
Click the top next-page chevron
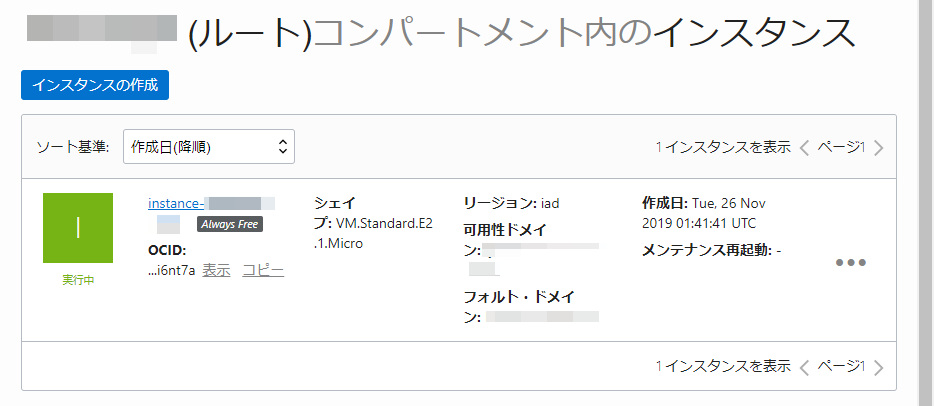tap(878, 148)
